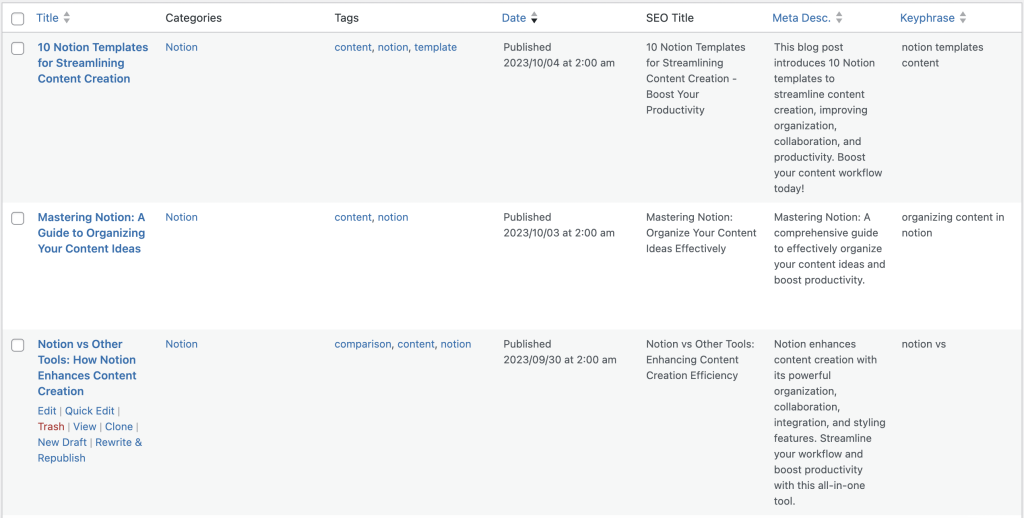This screenshot has height=518, width=1024.
Task: Click content tag in 10 Notion Templates row
Action: [x=353, y=47]
